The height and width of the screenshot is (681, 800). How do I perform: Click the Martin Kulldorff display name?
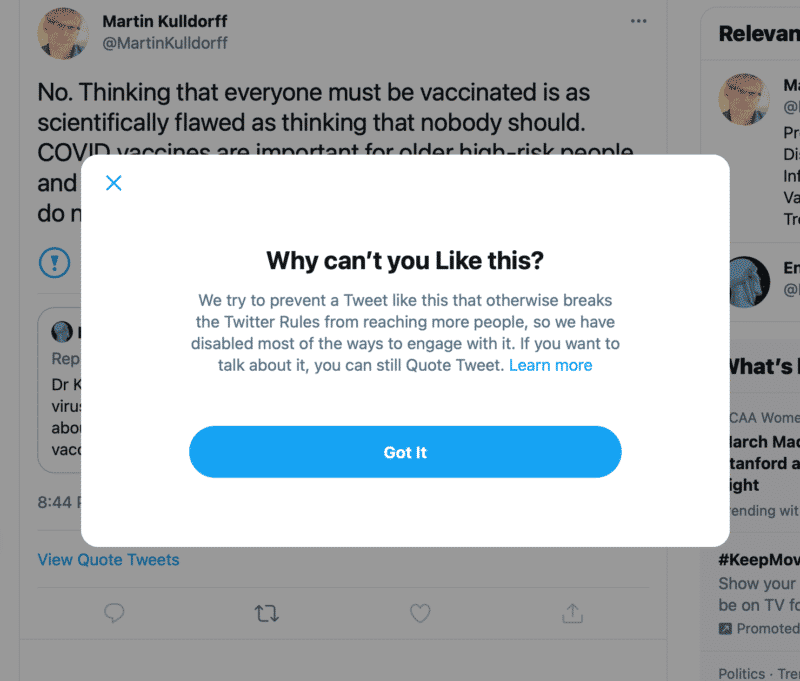[165, 21]
